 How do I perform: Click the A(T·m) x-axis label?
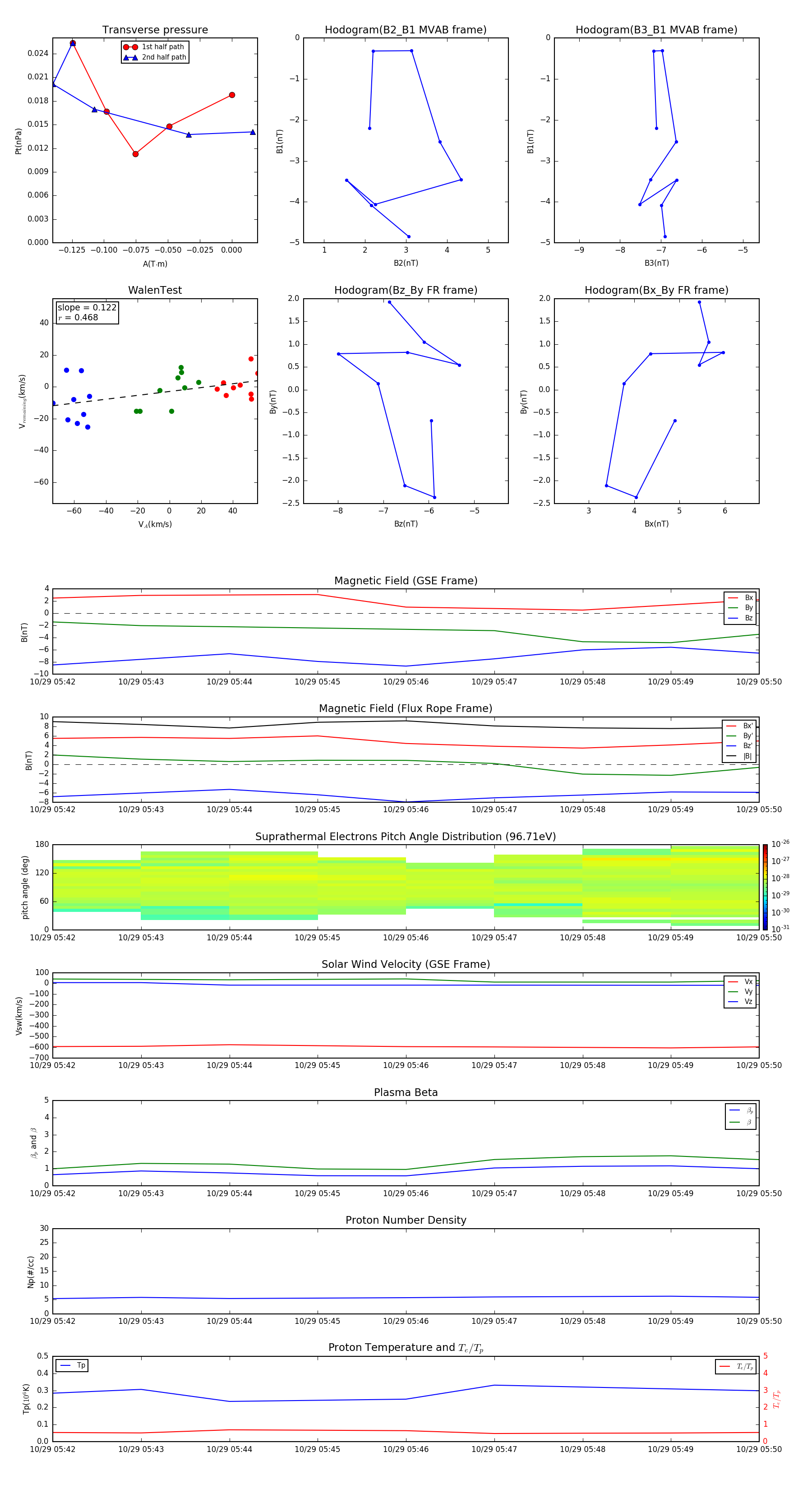coord(155,264)
